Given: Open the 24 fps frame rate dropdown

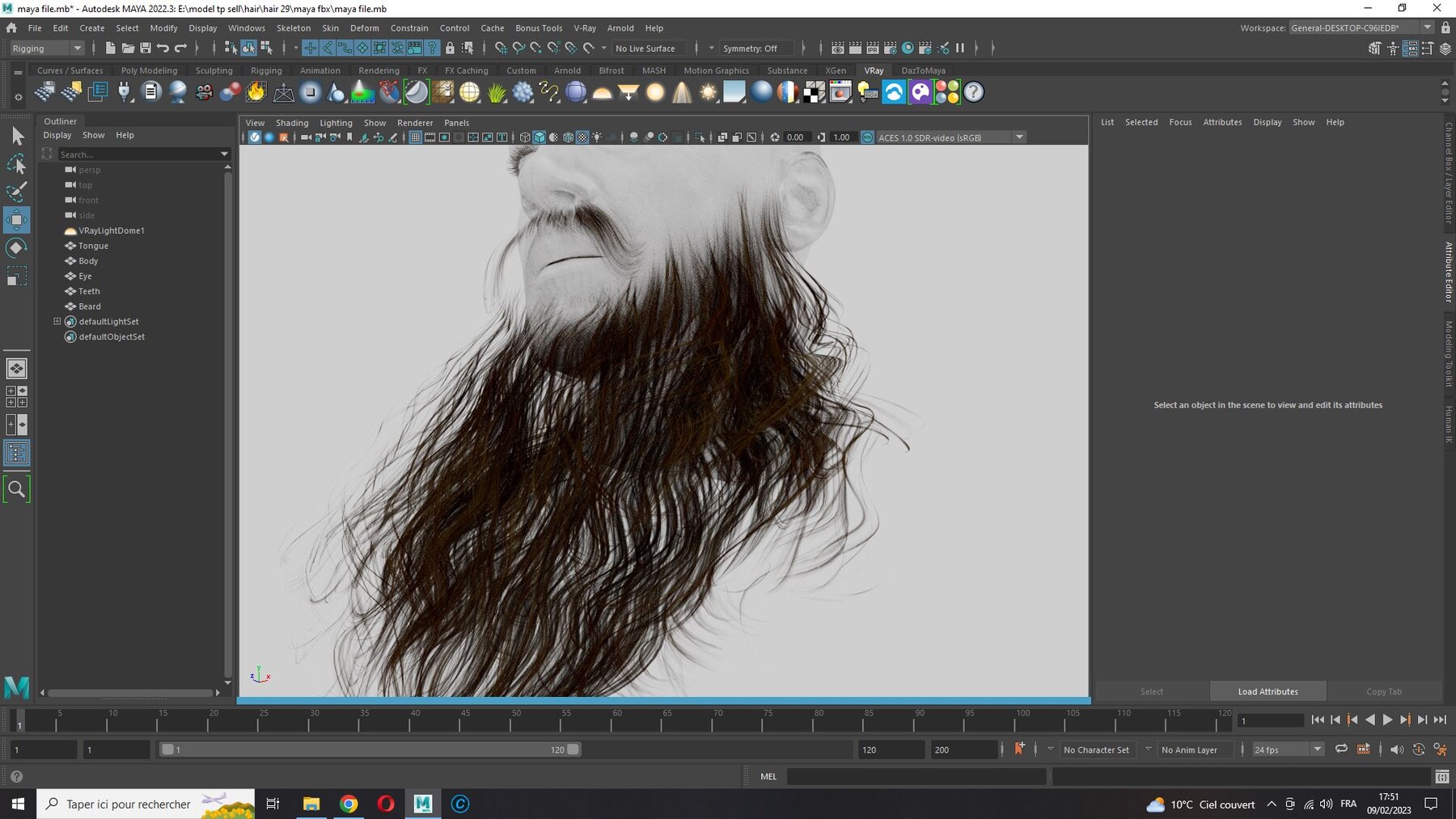Looking at the screenshot, I should click(x=1288, y=749).
